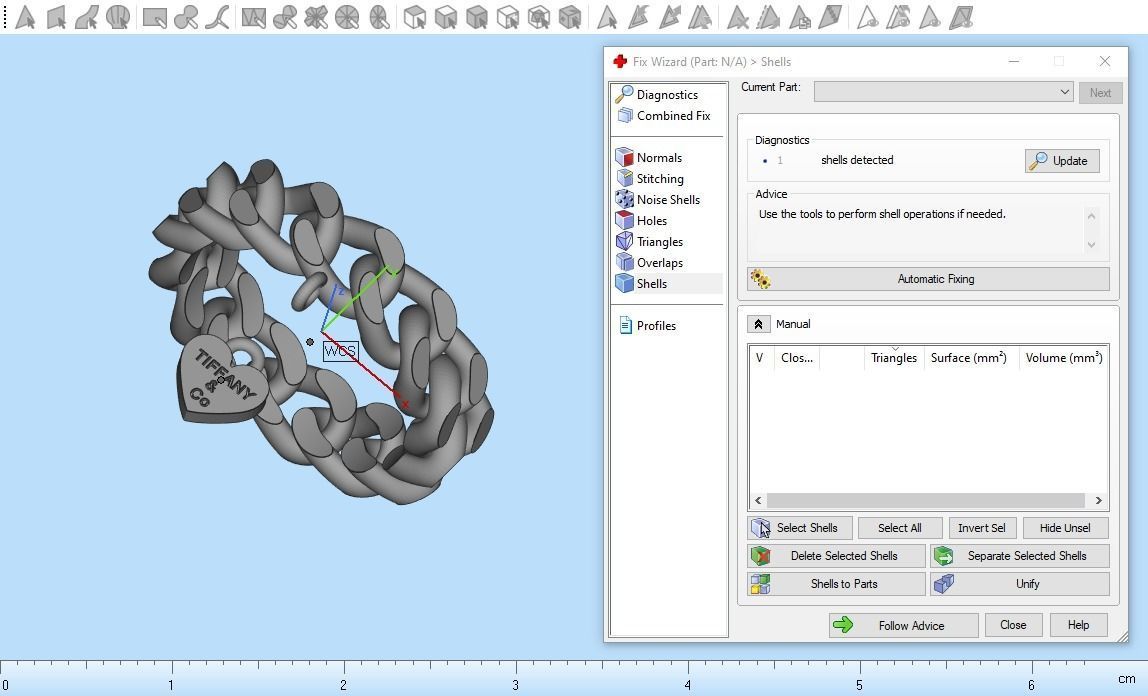The image size is (1148, 696).
Task: Click the Select Shells button
Action: pyautogui.click(x=800, y=528)
